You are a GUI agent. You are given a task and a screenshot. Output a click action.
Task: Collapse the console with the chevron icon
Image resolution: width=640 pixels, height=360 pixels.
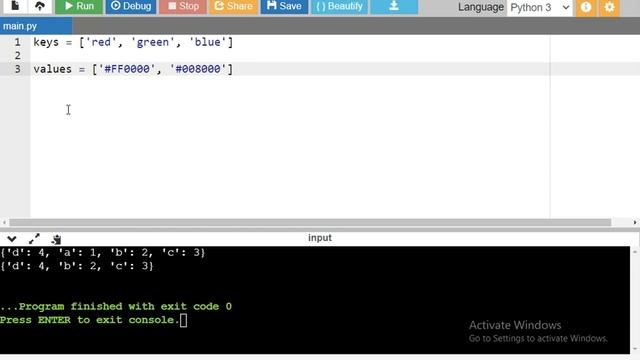11,239
